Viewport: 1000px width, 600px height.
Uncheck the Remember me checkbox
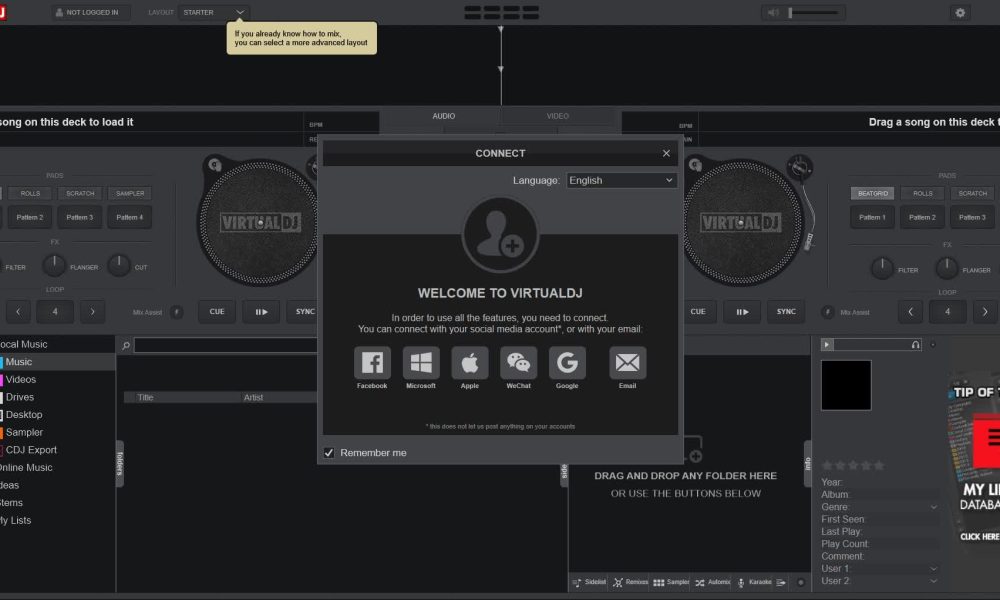pos(328,453)
